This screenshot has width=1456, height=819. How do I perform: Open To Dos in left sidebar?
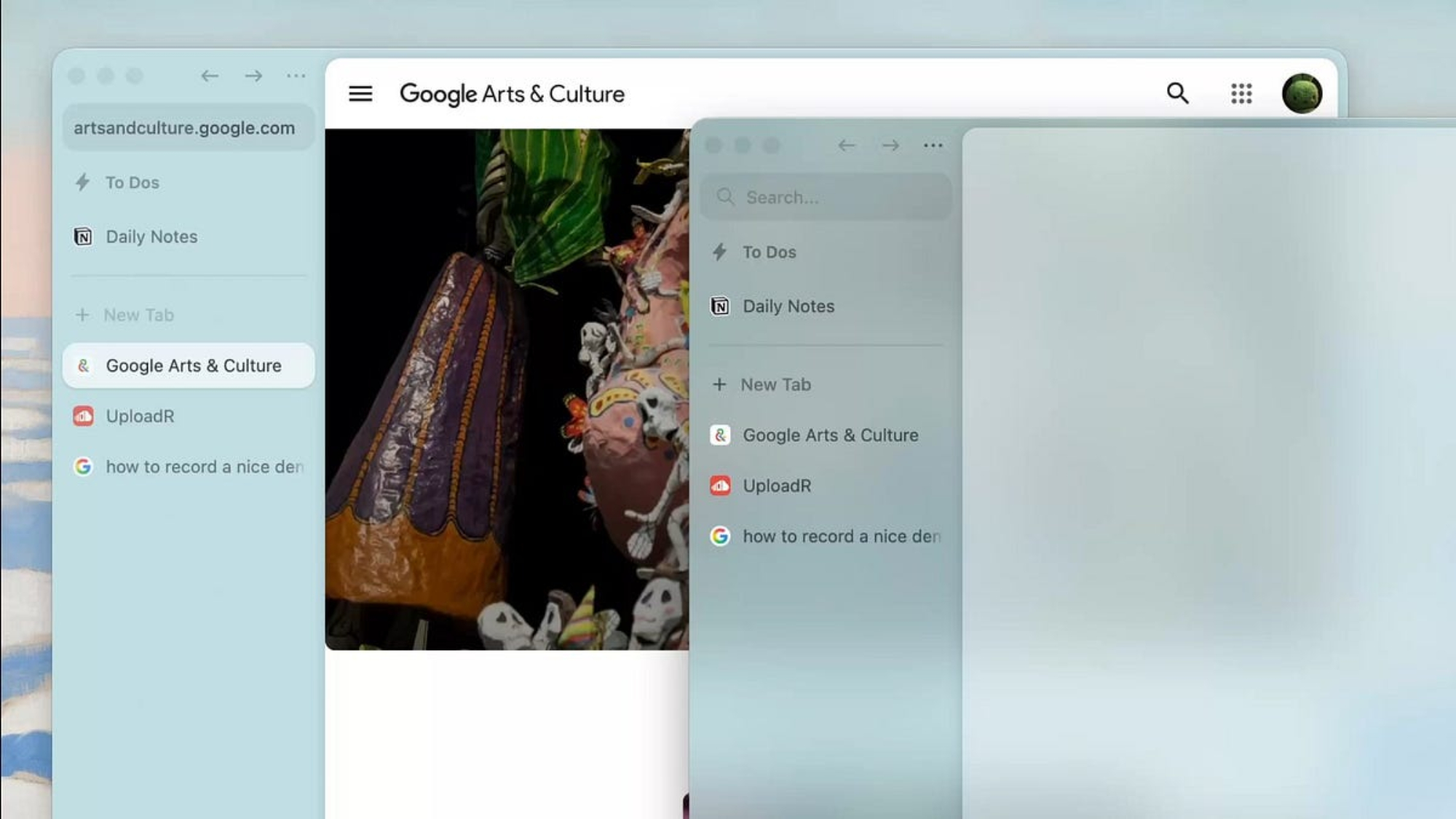[x=132, y=183]
